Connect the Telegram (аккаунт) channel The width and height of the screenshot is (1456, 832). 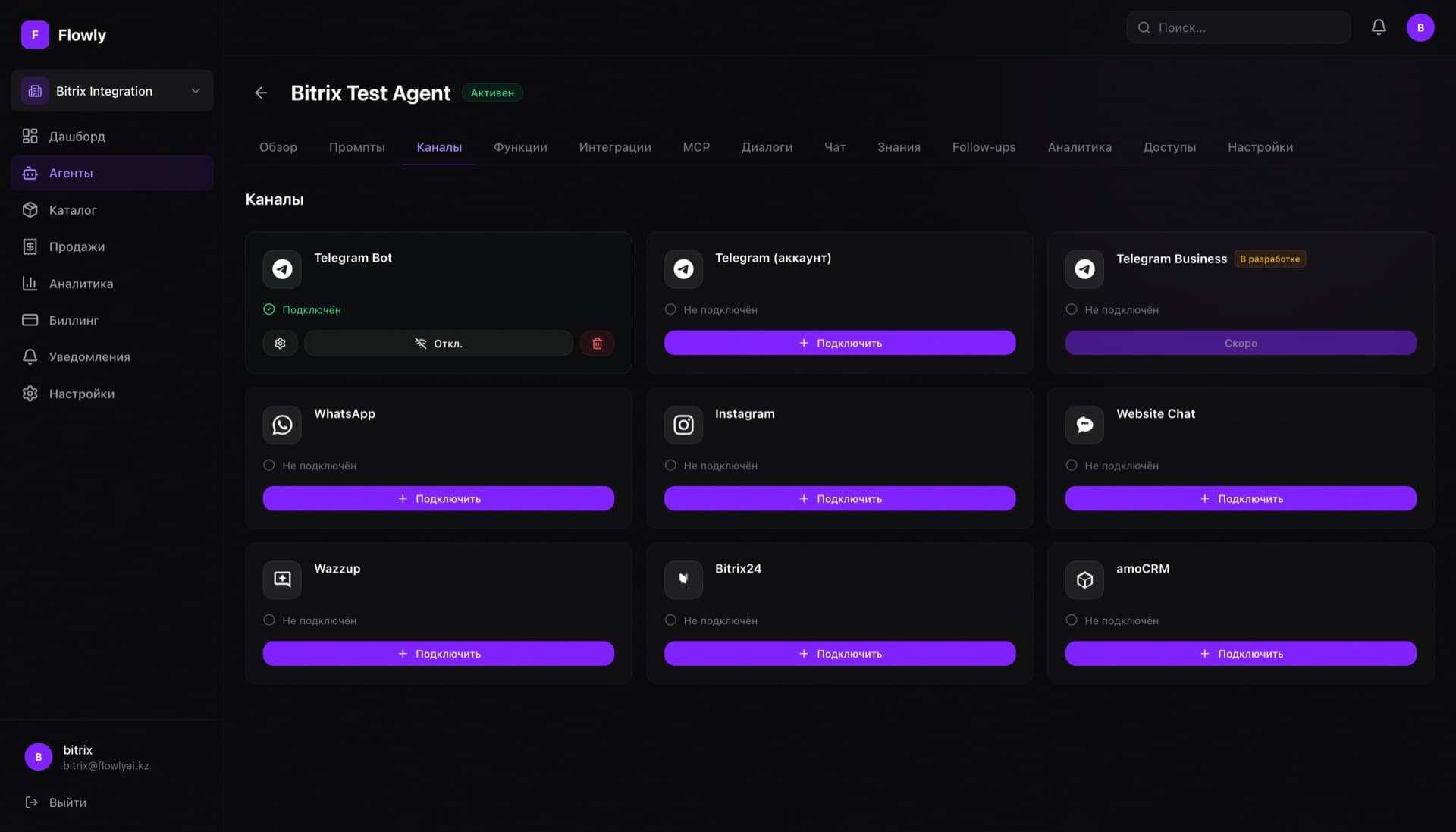839,343
